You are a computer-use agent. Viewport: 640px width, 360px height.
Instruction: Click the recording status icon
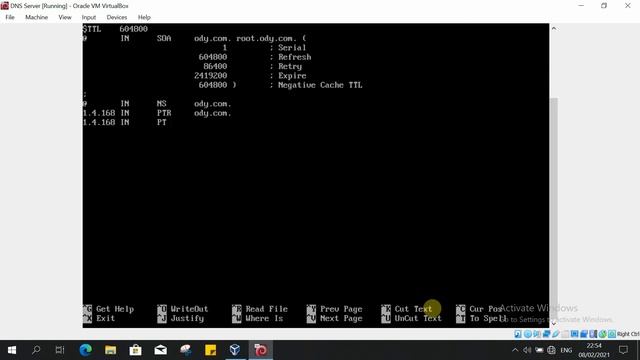[584, 334]
